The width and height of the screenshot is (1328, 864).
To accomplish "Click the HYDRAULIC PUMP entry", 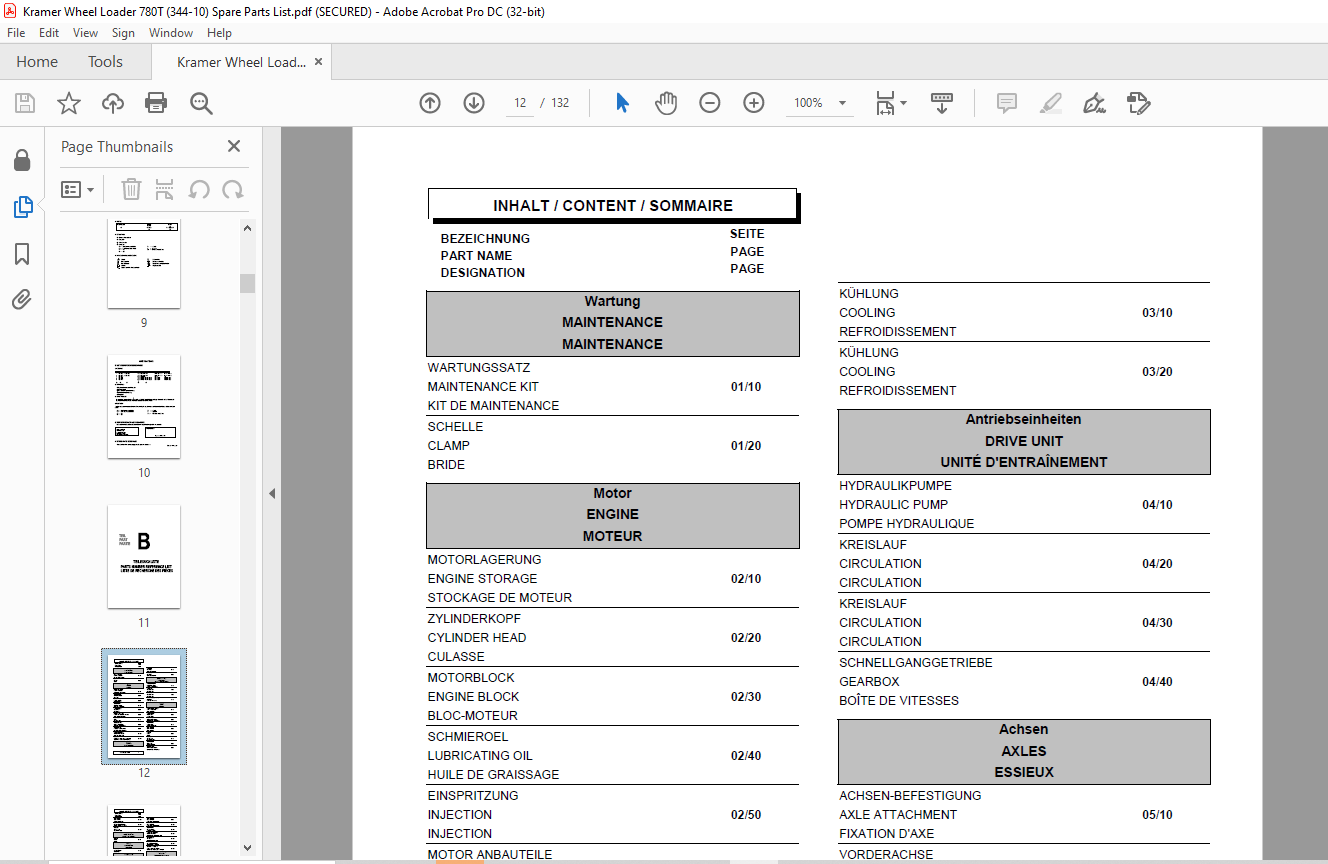I will click(894, 505).
